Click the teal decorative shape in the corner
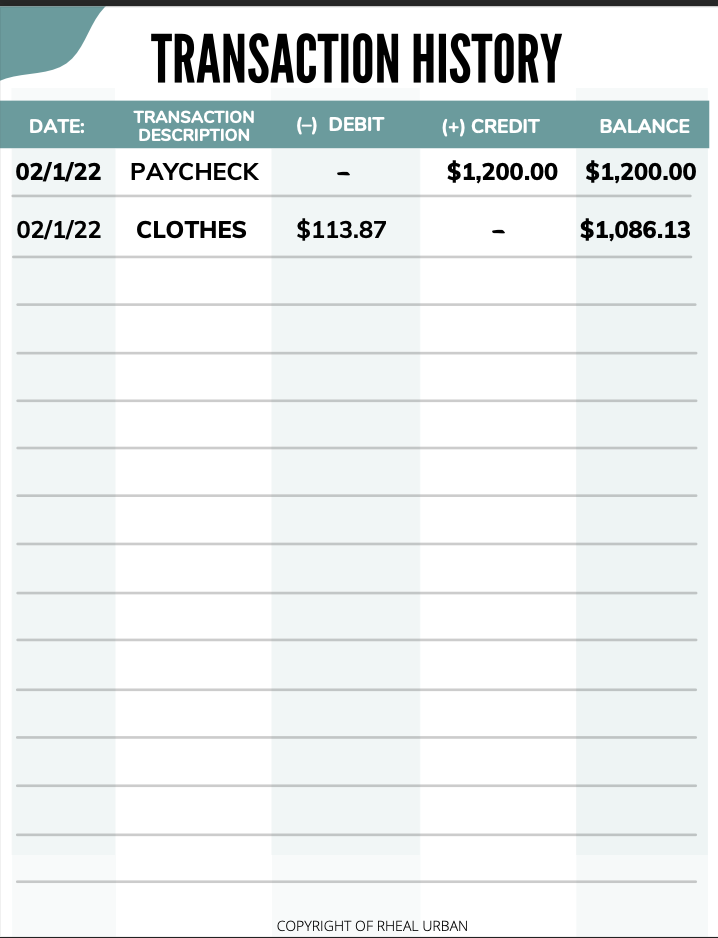Image resolution: width=718 pixels, height=938 pixels. 40,40
